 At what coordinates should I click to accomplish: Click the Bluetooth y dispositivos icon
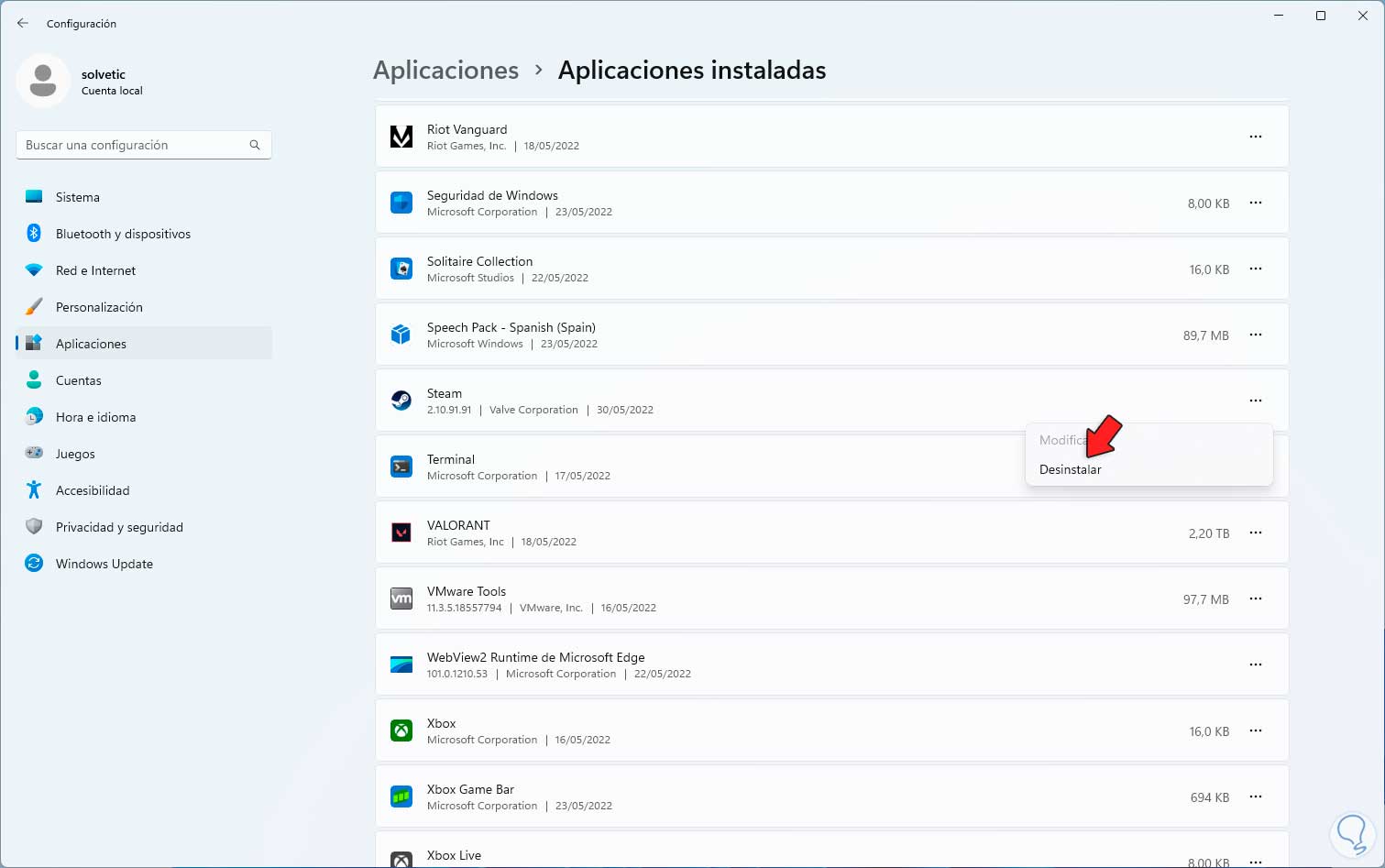click(34, 234)
